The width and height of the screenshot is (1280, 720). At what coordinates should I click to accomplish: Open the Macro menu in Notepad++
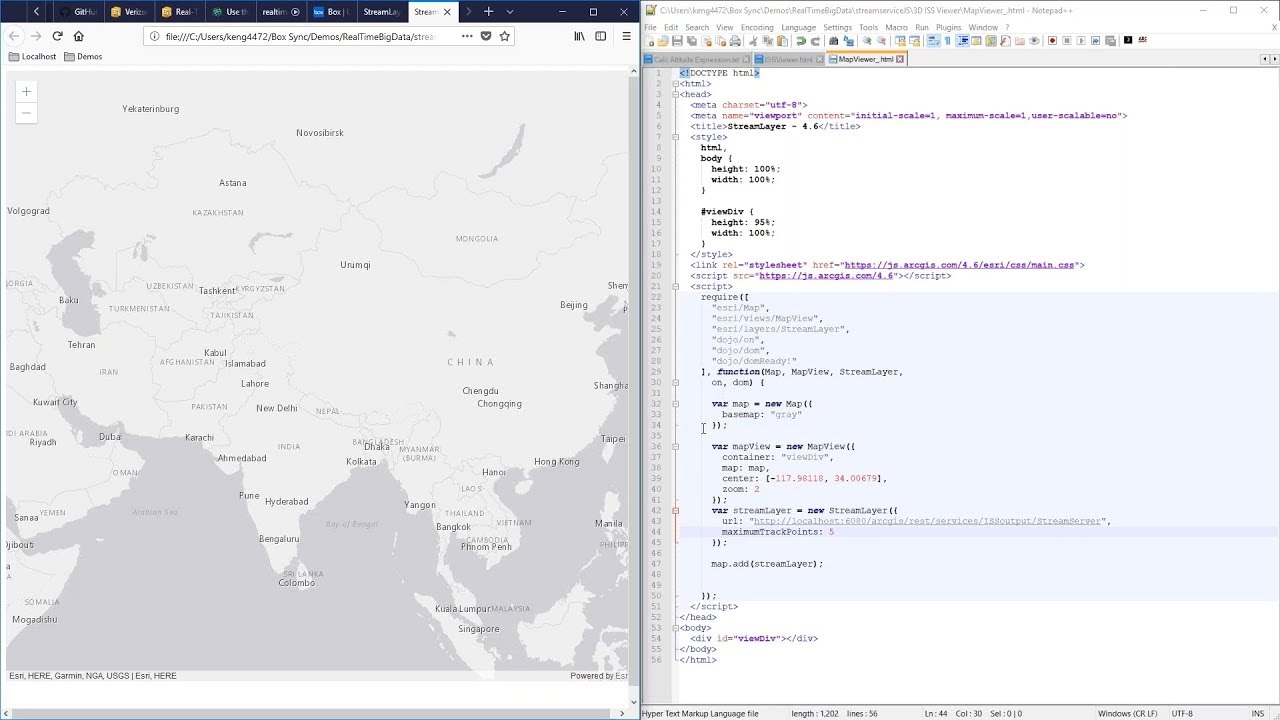[896, 28]
